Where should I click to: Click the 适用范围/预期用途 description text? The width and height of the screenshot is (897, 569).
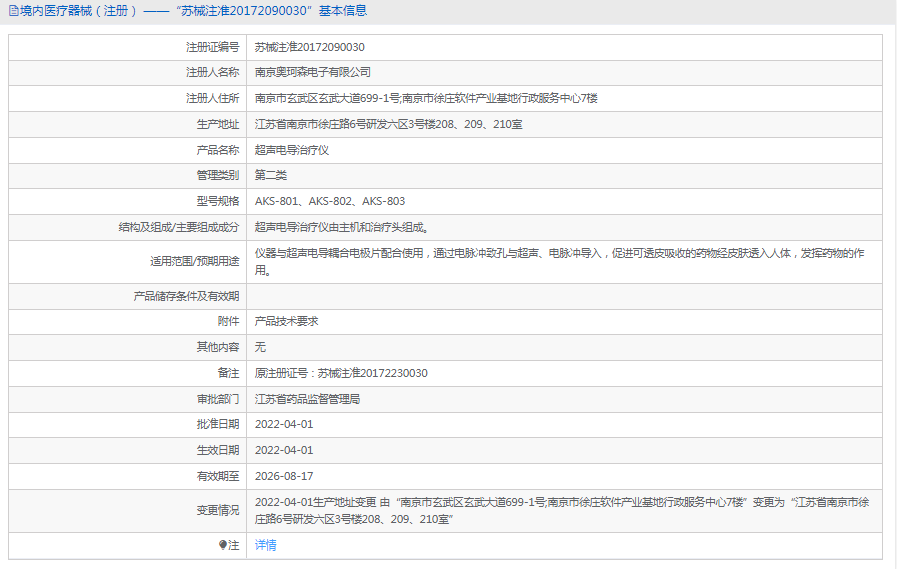(559, 261)
